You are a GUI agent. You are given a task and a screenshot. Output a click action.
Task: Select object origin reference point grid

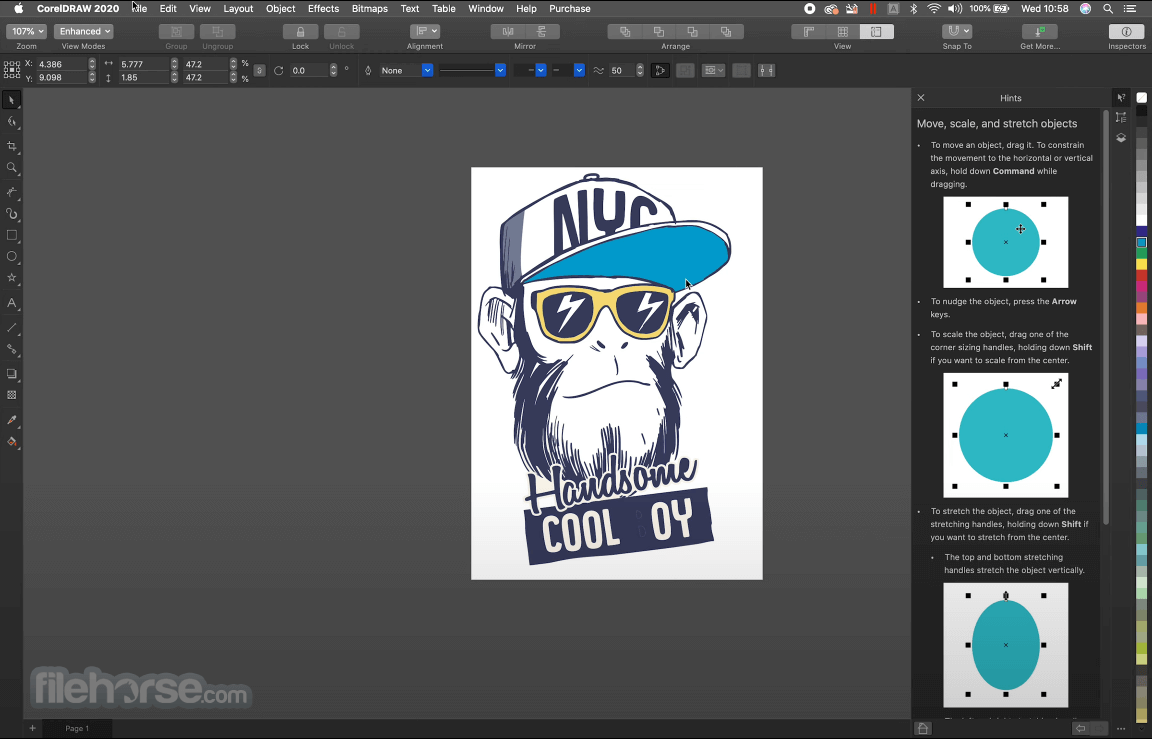(x=12, y=70)
